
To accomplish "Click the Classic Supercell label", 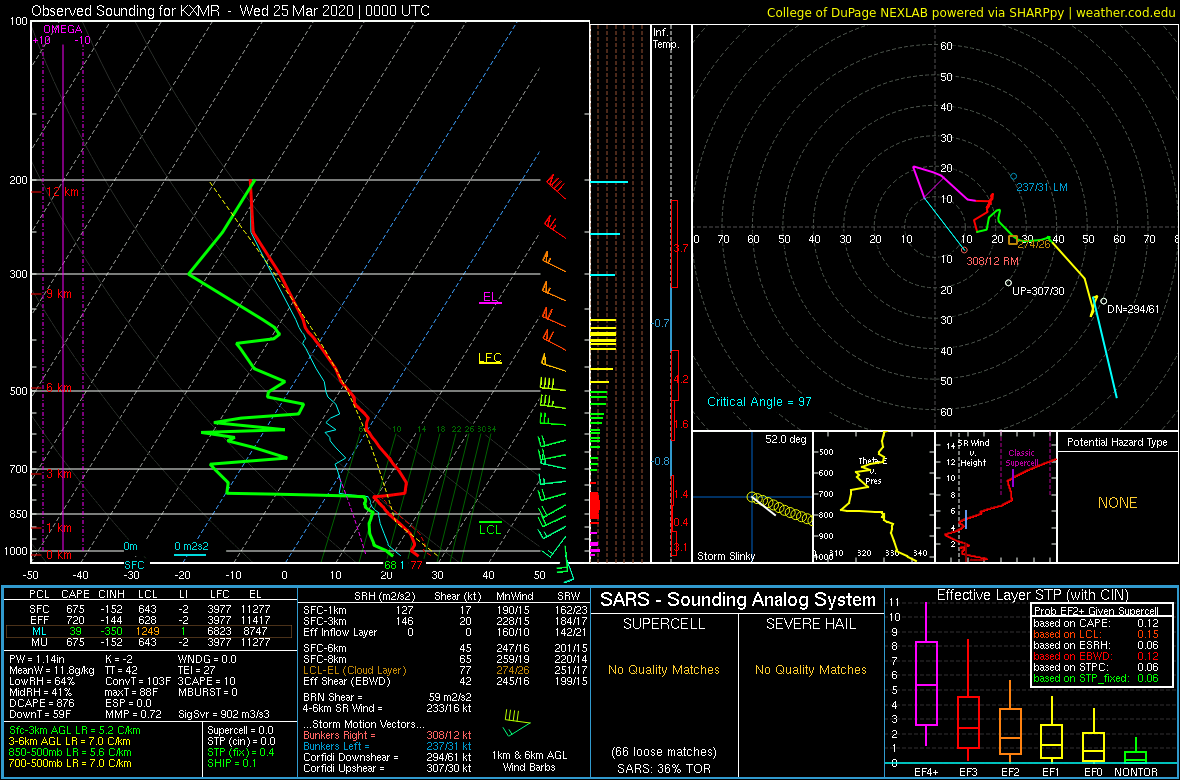I will (1024, 461).
